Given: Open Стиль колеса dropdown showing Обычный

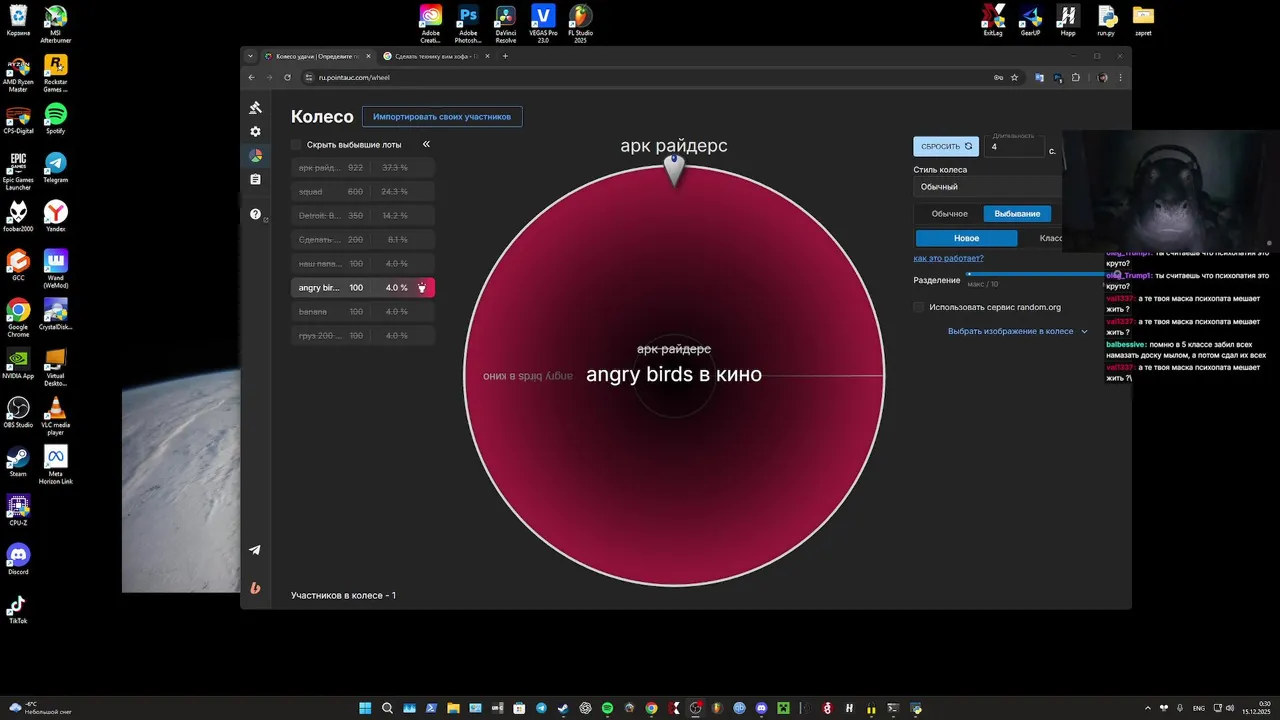Looking at the screenshot, I should coord(987,187).
